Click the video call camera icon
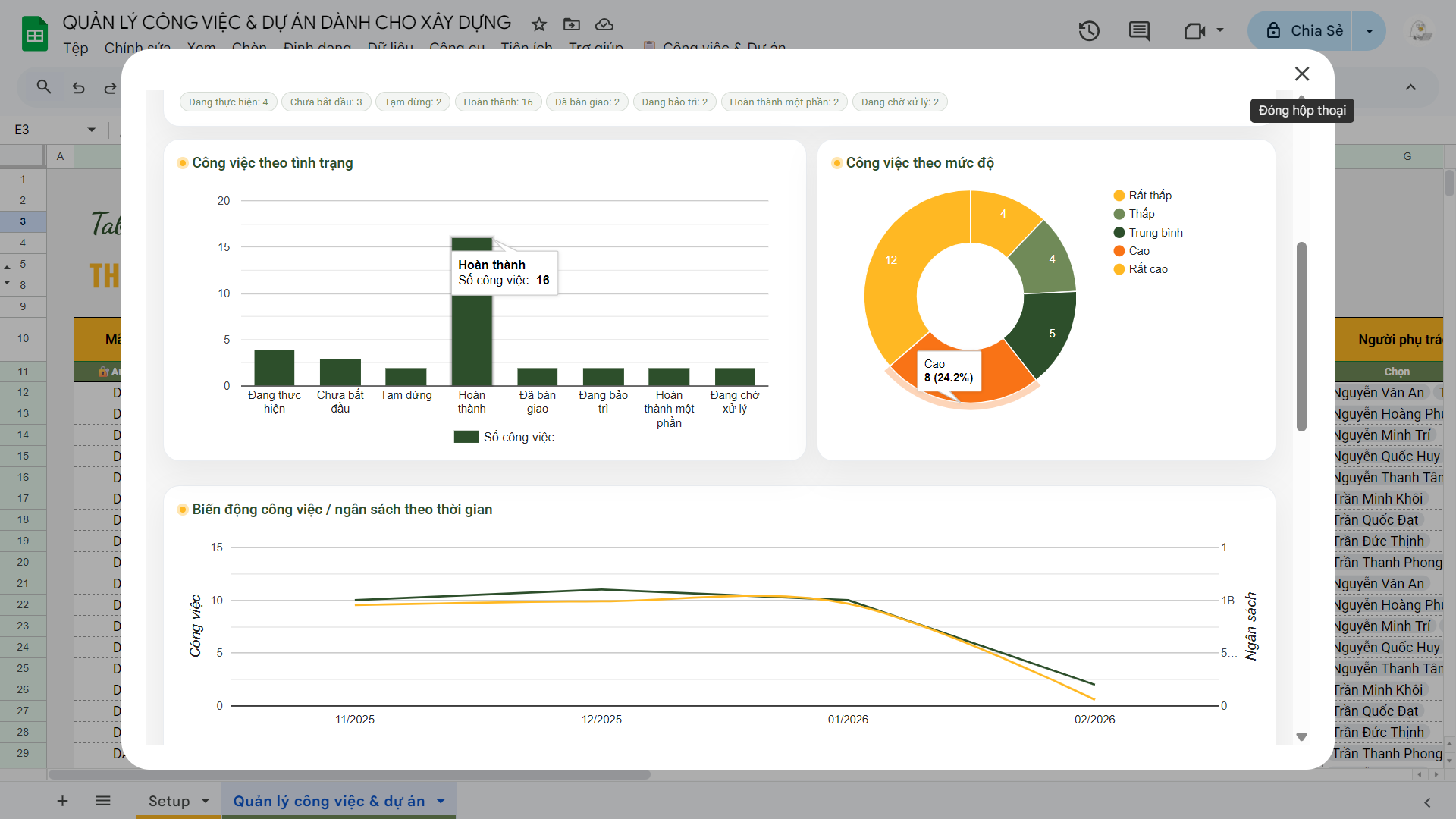Image resolution: width=1456 pixels, height=819 pixels. [1194, 31]
